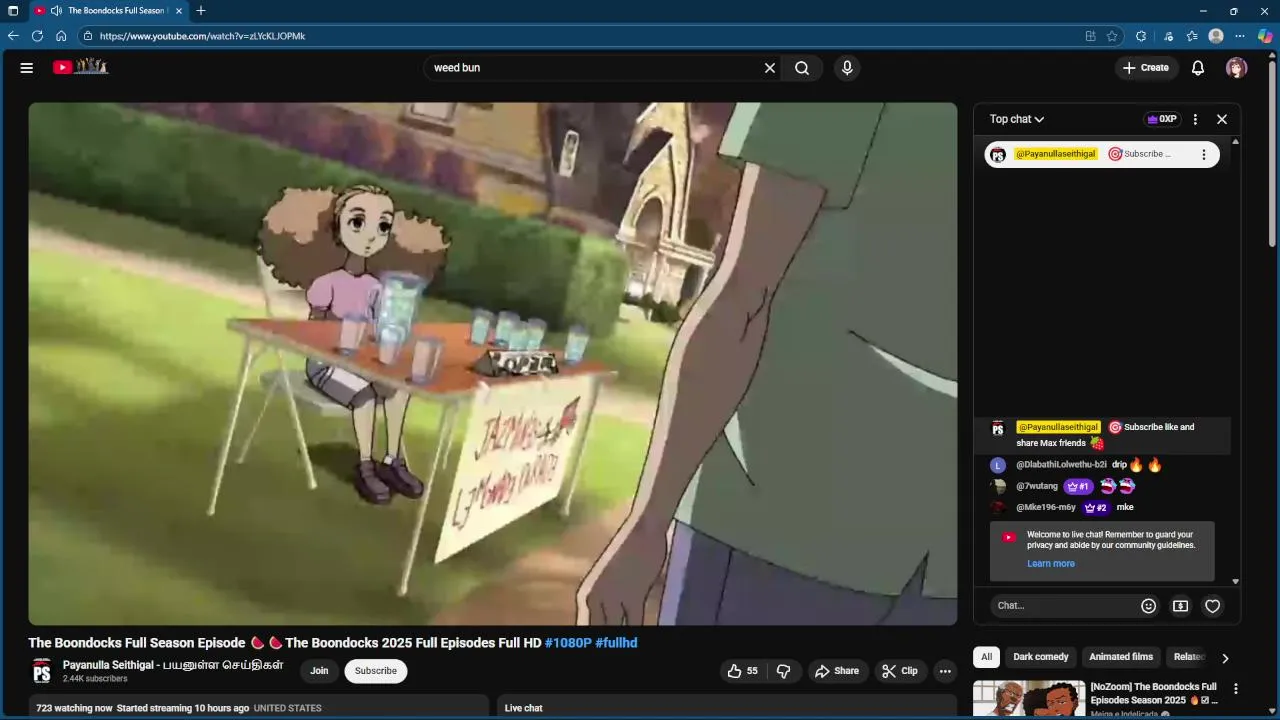
Task: Subscribe to Payanulla Seithigal
Action: 376,671
